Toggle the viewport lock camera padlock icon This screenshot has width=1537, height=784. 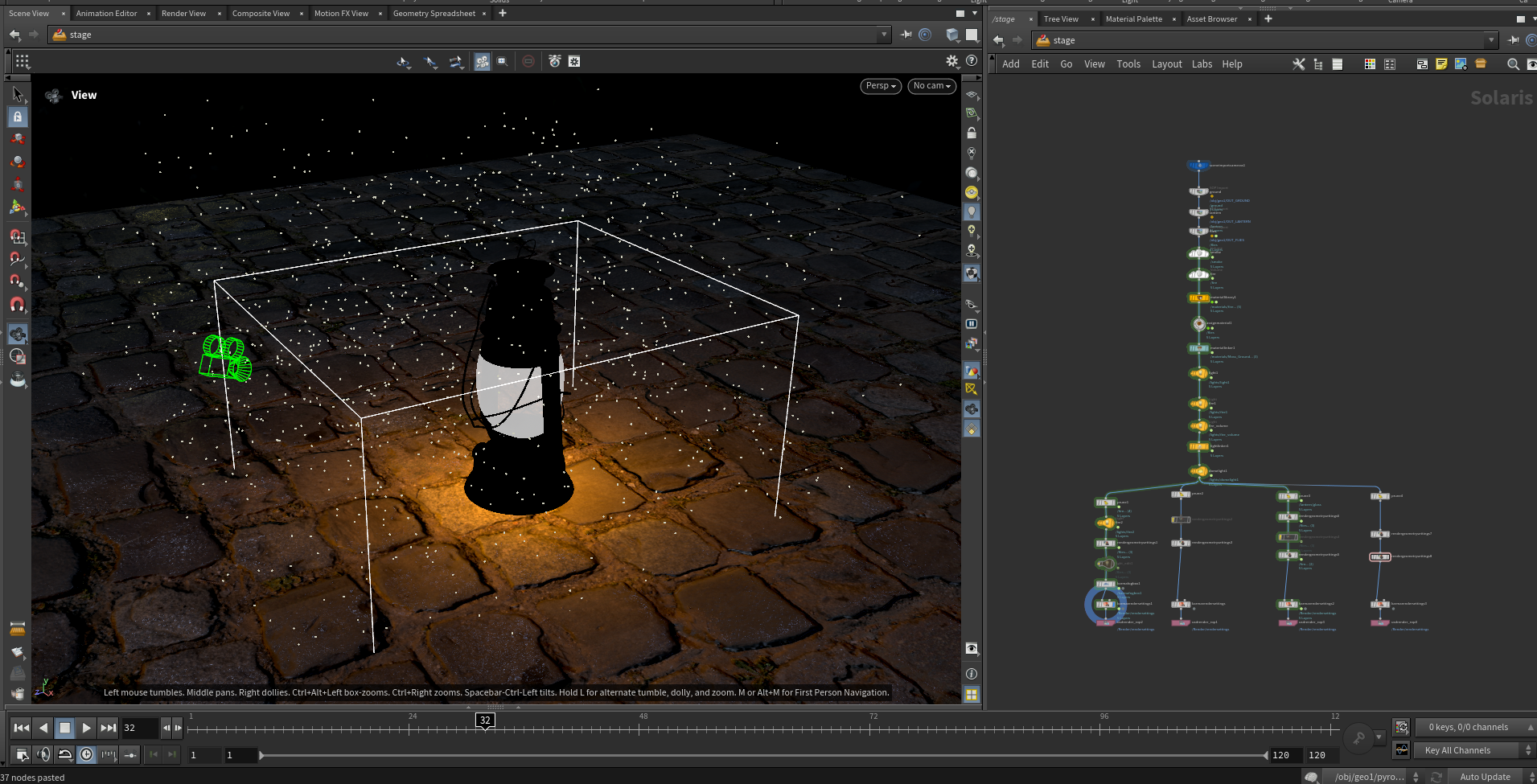(x=972, y=133)
